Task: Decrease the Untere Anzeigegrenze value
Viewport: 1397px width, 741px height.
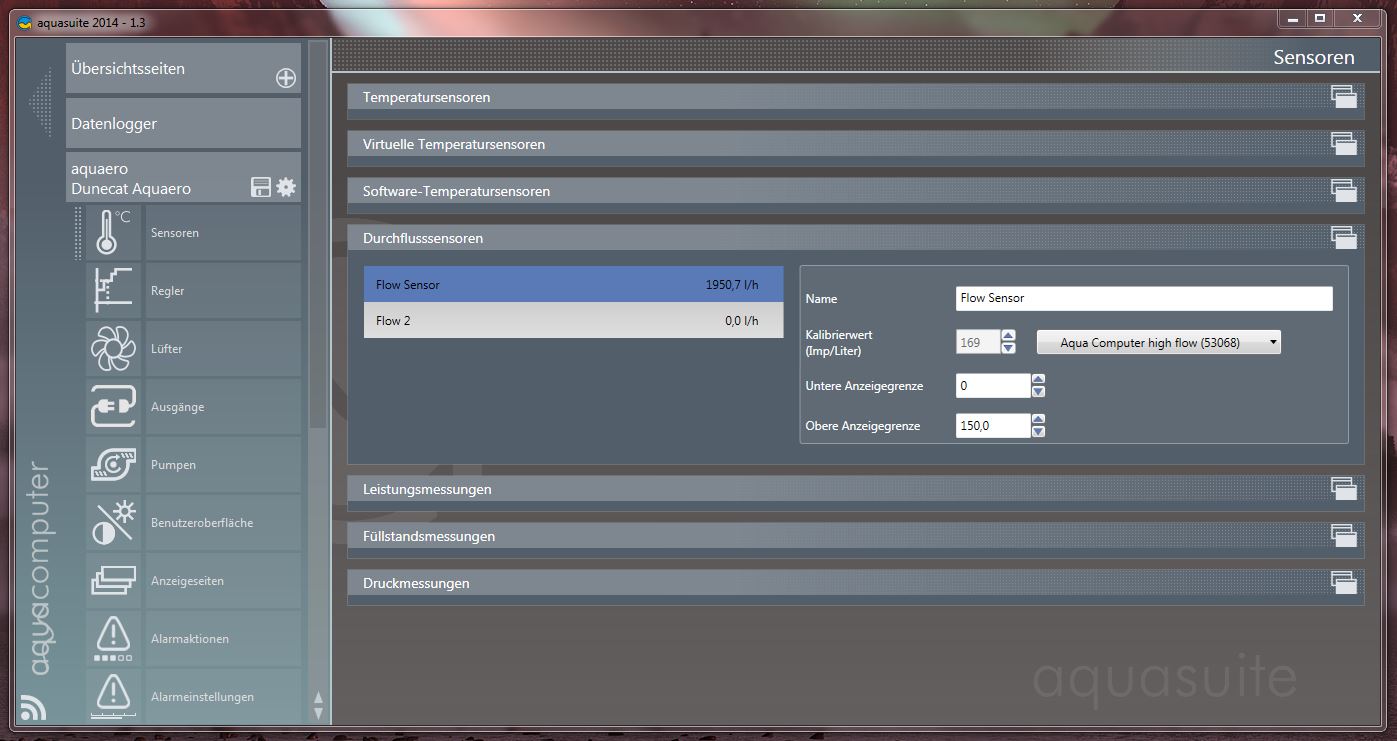Action: click(x=1038, y=392)
